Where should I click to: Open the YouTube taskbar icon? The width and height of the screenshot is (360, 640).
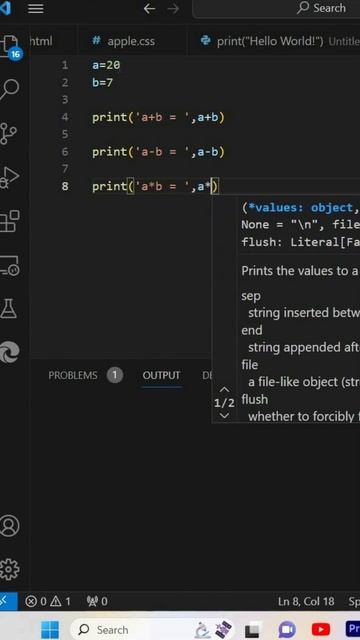pyautogui.click(x=321, y=630)
